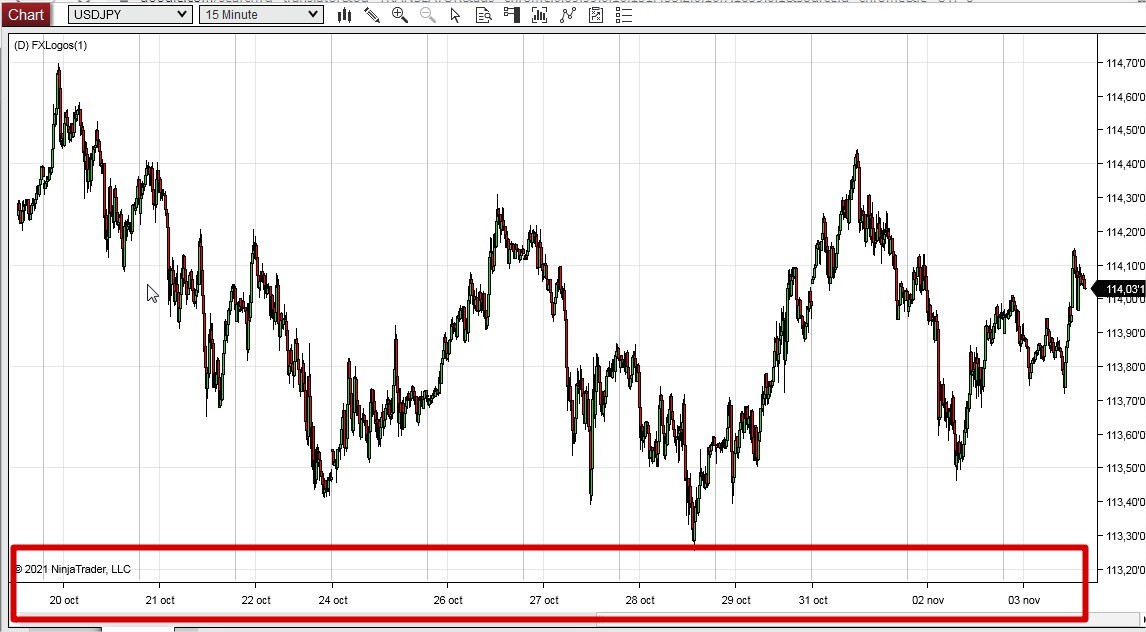Screen dimensions: 1146x632
Task: Click the clipboard icon in toolbar
Action: (596, 15)
